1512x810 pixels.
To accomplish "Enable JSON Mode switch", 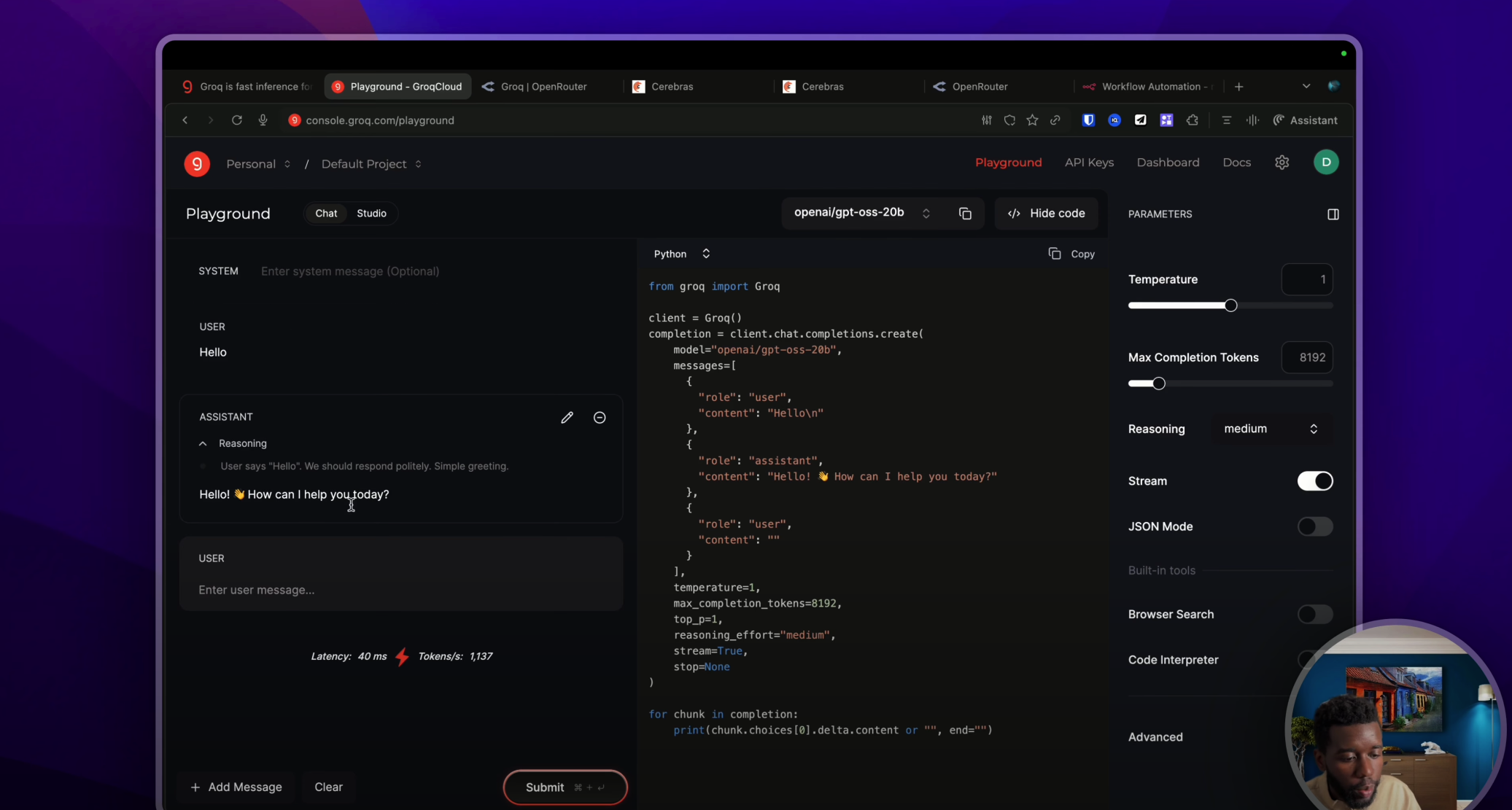I will point(1314,526).
